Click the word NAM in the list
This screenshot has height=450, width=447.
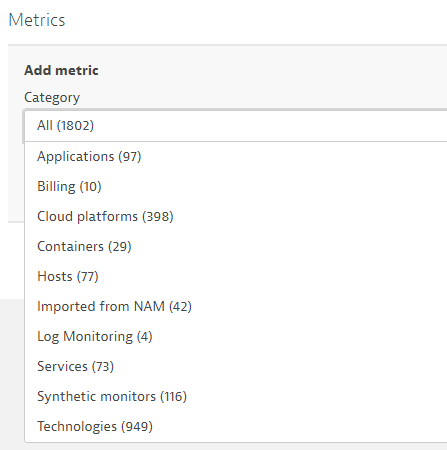(149, 306)
